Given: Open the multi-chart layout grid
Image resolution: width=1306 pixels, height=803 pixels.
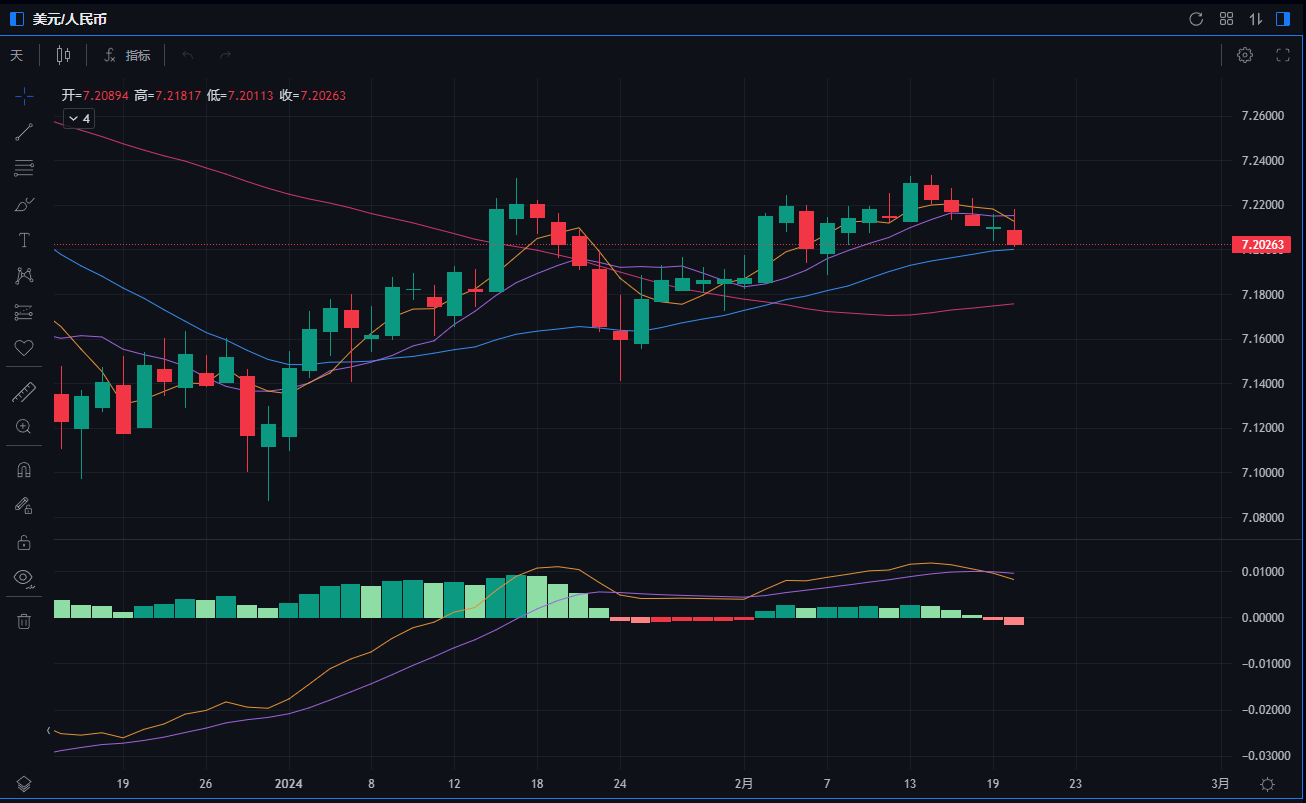Looking at the screenshot, I should tap(1226, 19).
